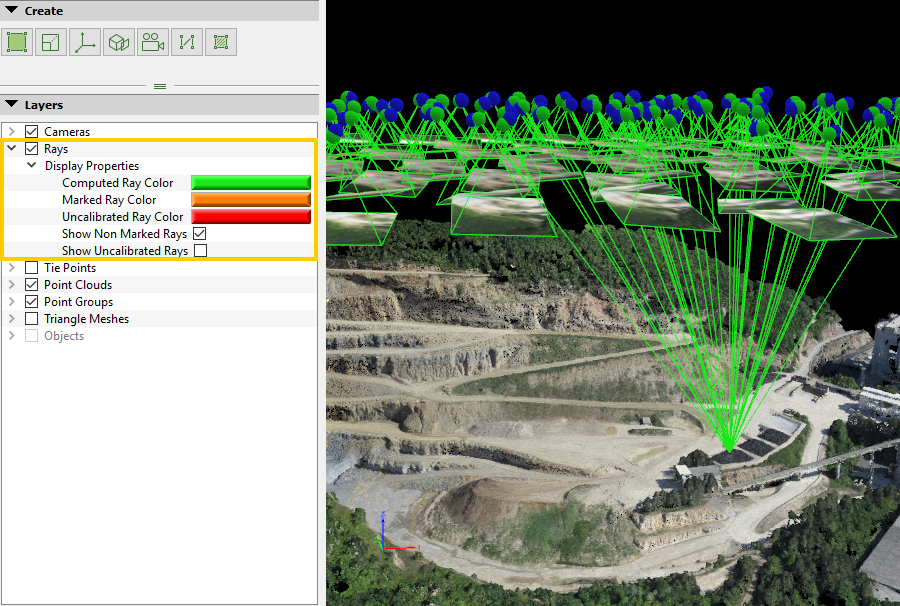900x606 pixels.
Task: Click the orientation axes create icon
Action: pyautogui.click(x=85, y=42)
